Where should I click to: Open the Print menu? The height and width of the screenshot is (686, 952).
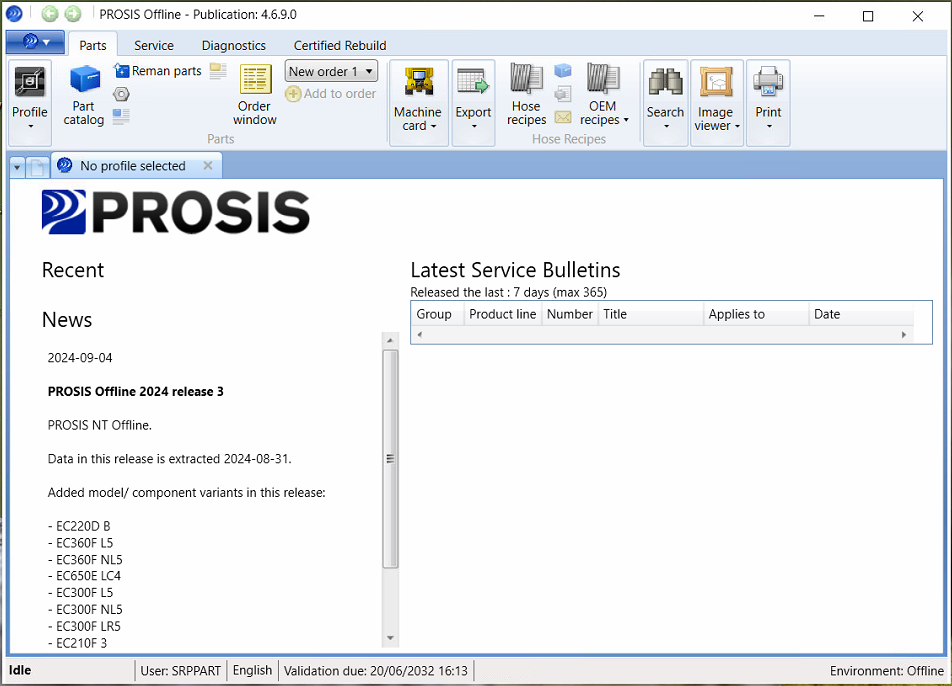pos(768,103)
